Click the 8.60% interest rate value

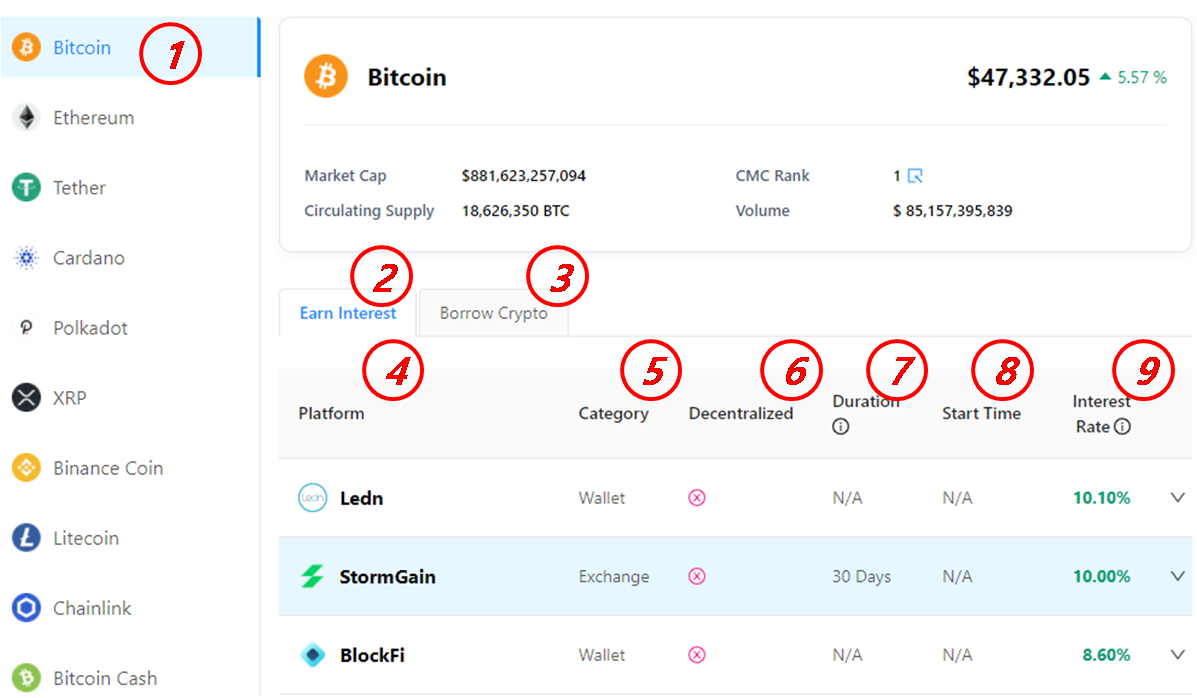tap(1106, 655)
